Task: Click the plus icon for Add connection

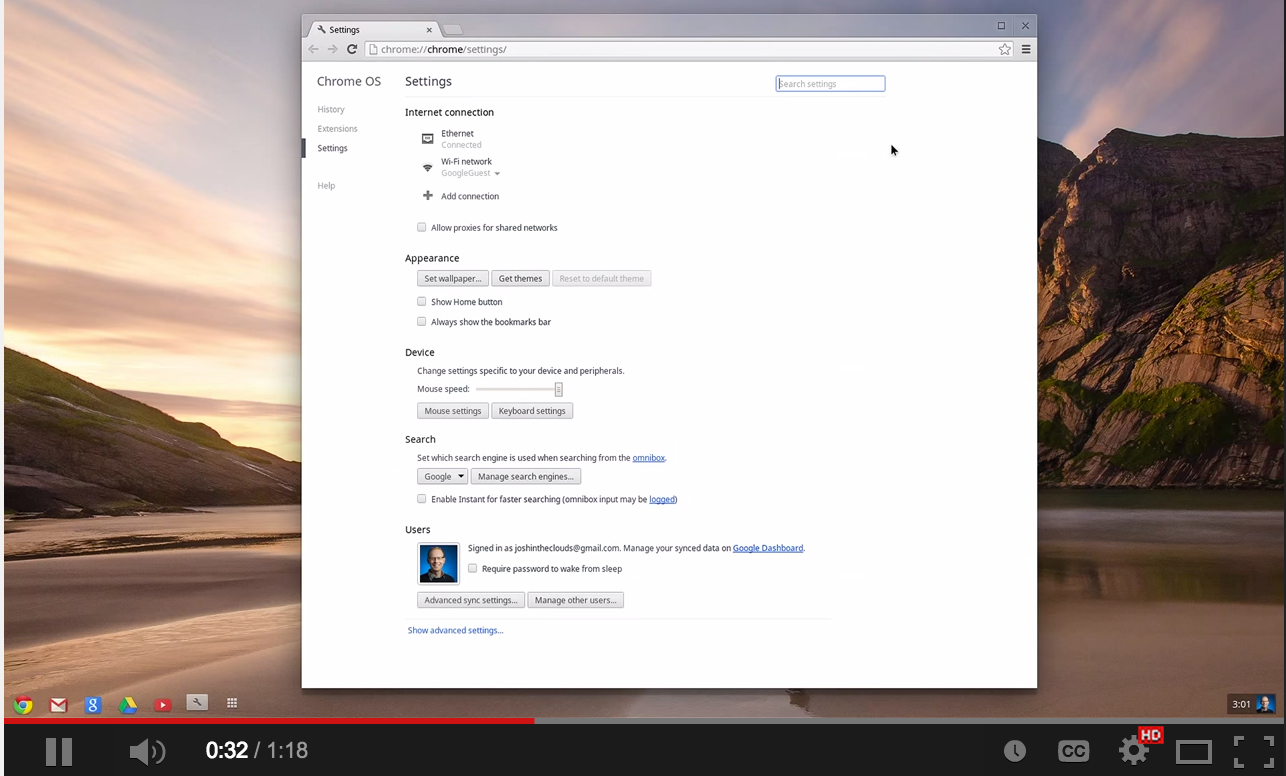Action: coord(428,196)
